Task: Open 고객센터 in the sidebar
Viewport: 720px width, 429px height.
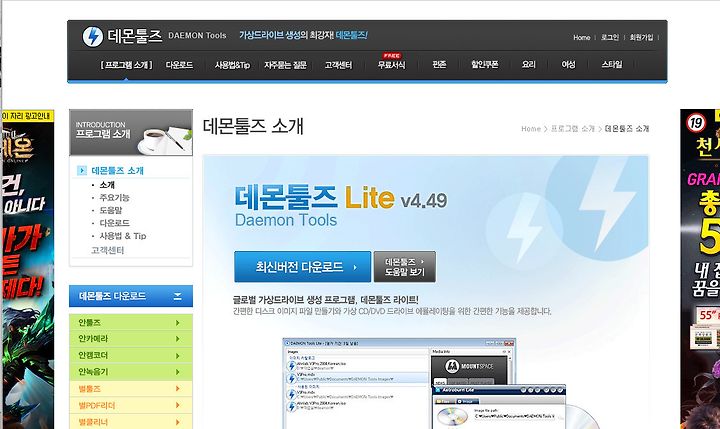Action: pos(107,250)
